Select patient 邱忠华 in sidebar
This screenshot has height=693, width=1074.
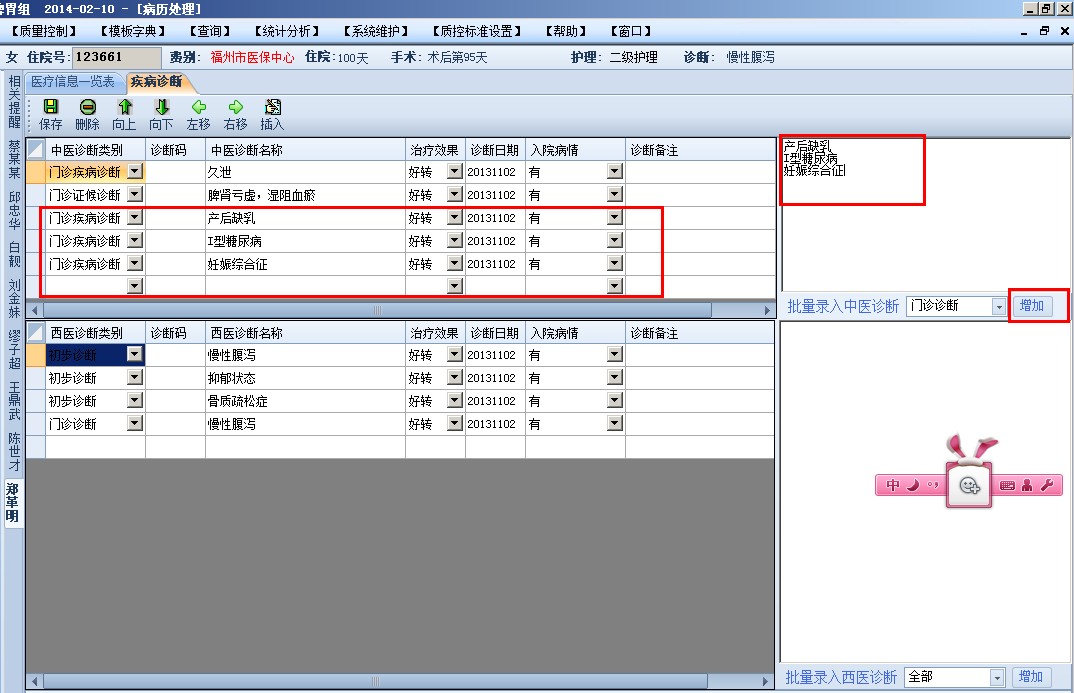pos(13,210)
